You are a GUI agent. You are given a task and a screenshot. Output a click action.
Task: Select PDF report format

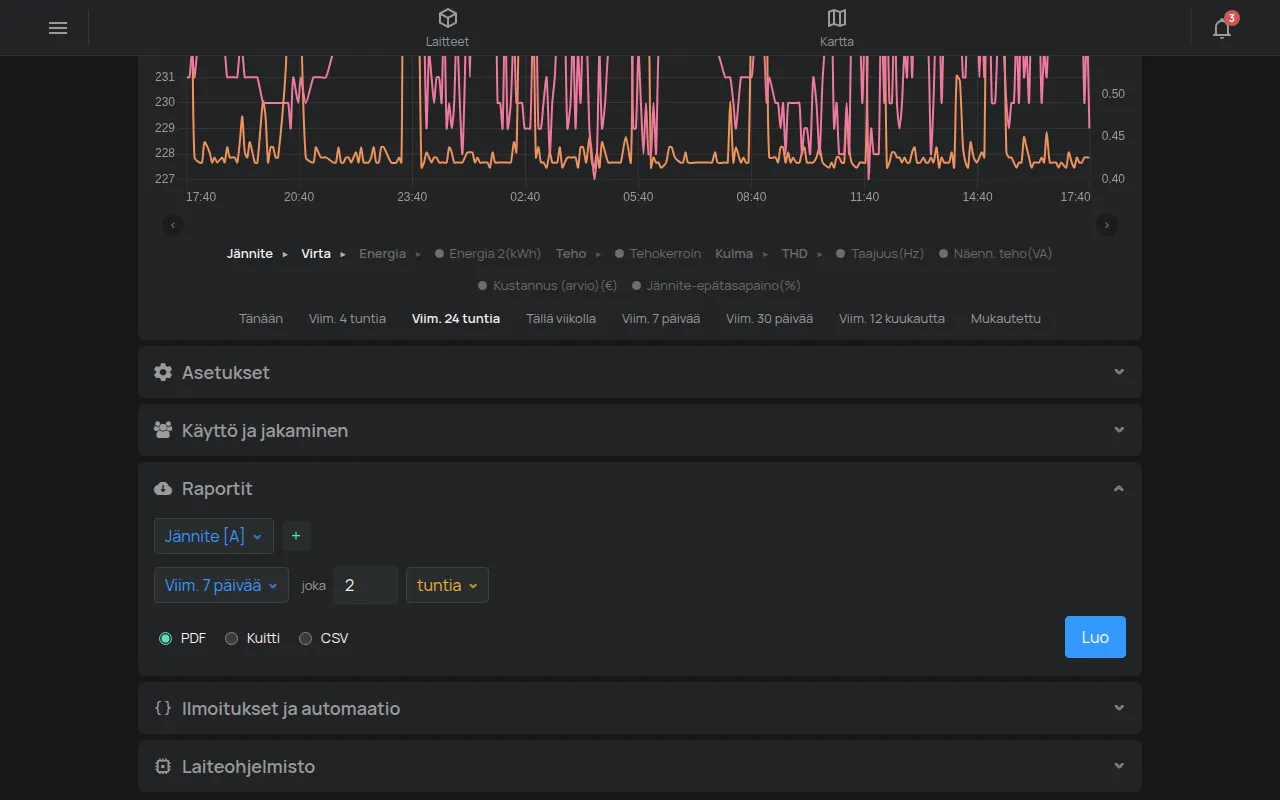click(x=165, y=638)
